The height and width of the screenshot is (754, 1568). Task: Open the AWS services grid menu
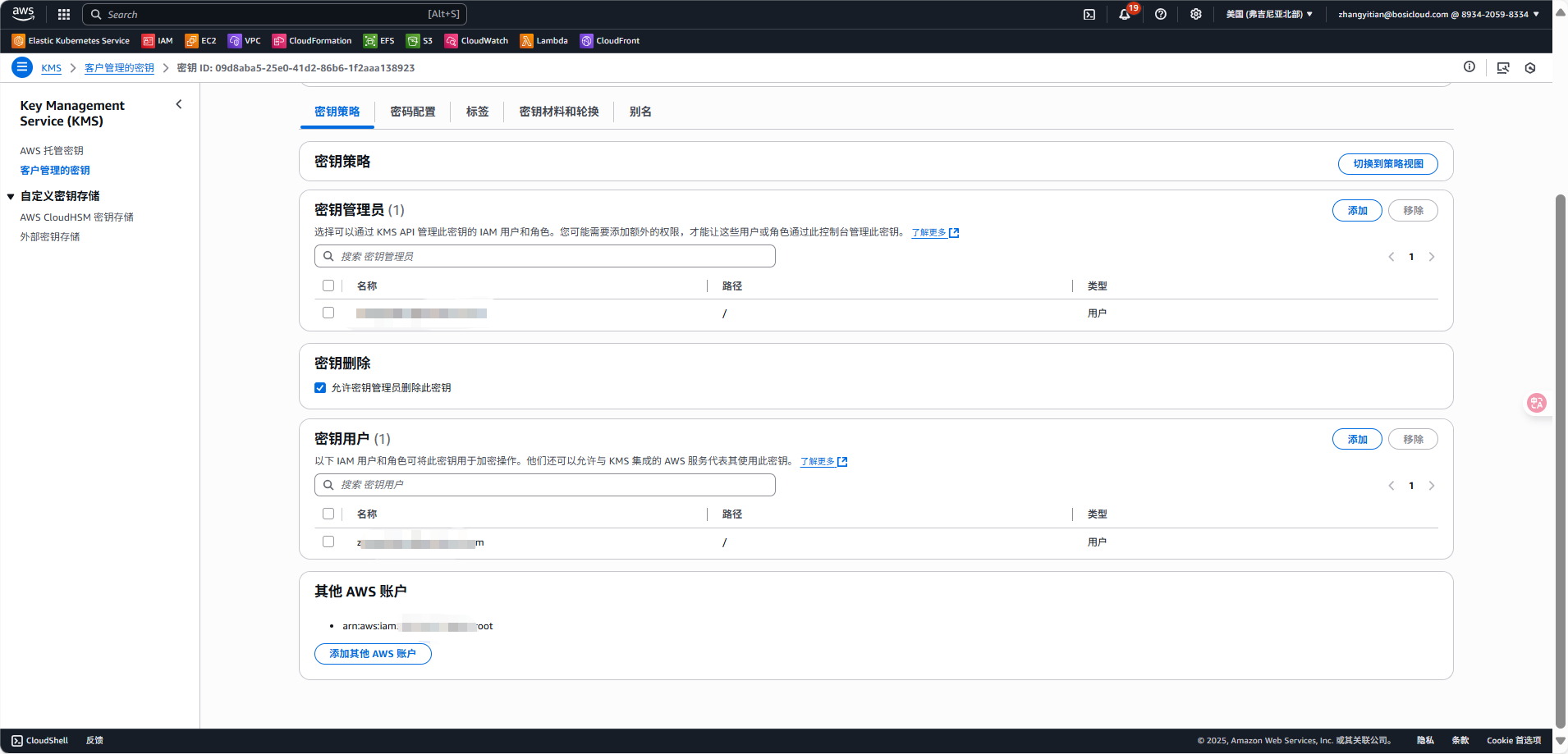tap(64, 14)
